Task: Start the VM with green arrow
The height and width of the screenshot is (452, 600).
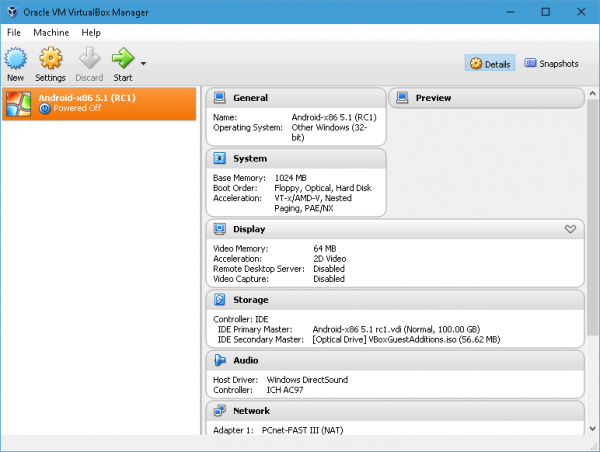Action: 123,58
